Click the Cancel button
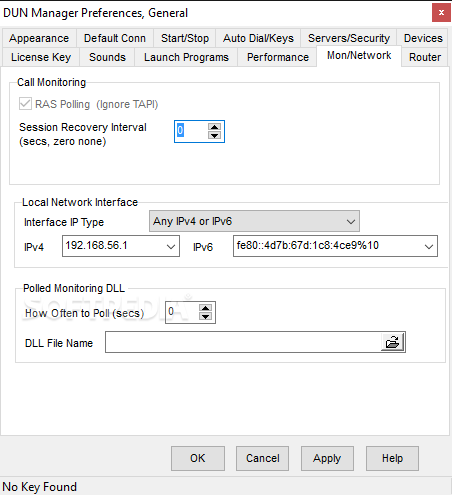The width and height of the screenshot is (452, 495). tap(262, 458)
